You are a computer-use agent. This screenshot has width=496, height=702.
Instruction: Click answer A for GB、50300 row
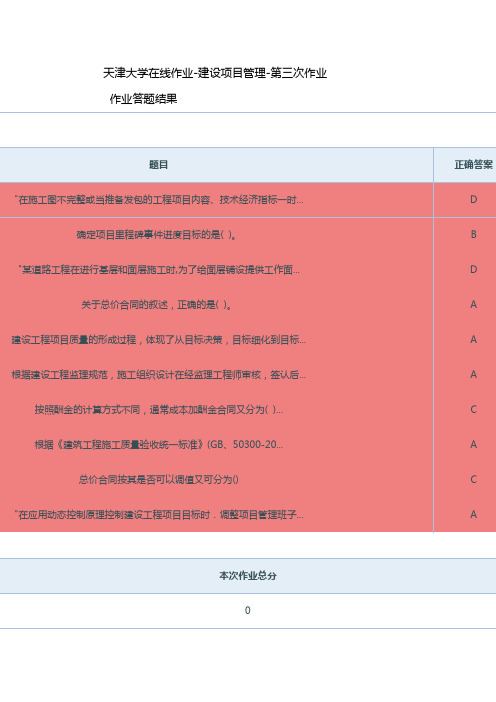(474, 445)
